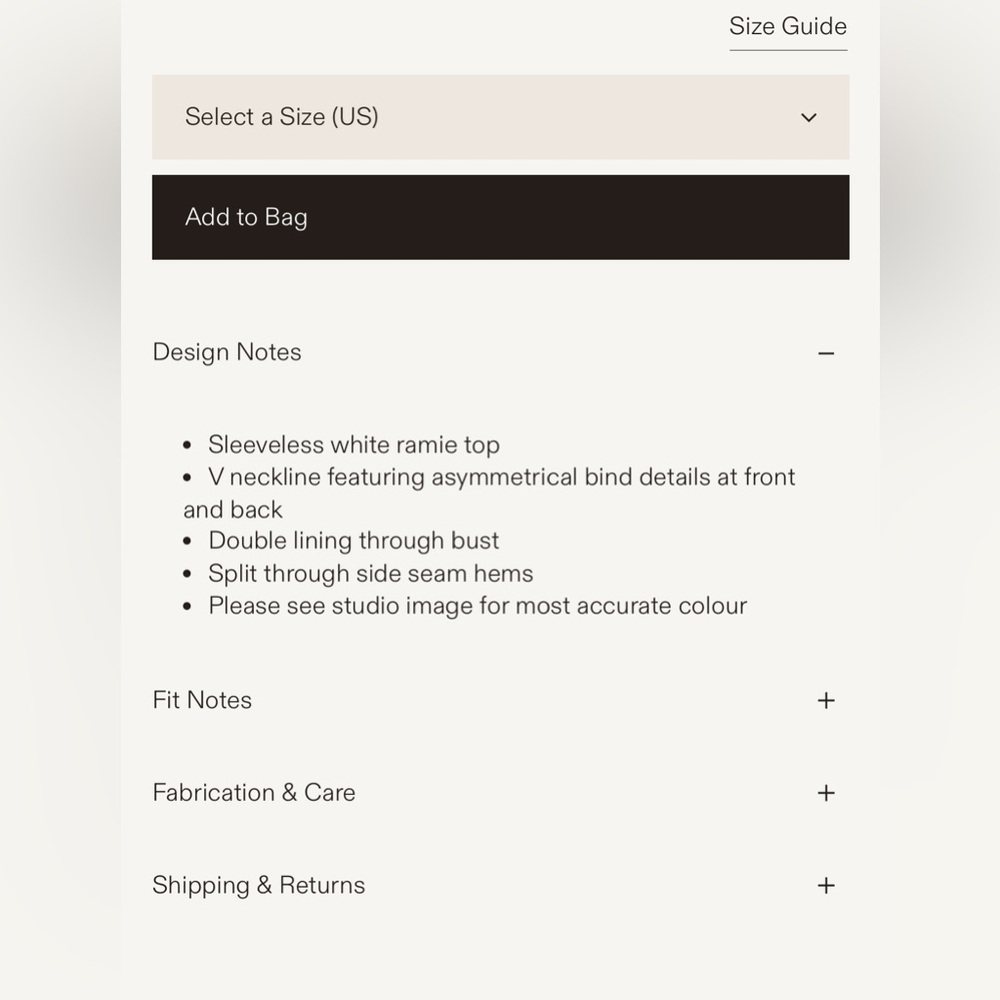This screenshot has width=1000, height=1000.
Task: Click the 'Split through side seam hems' bullet
Action: pyautogui.click(x=371, y=574)
